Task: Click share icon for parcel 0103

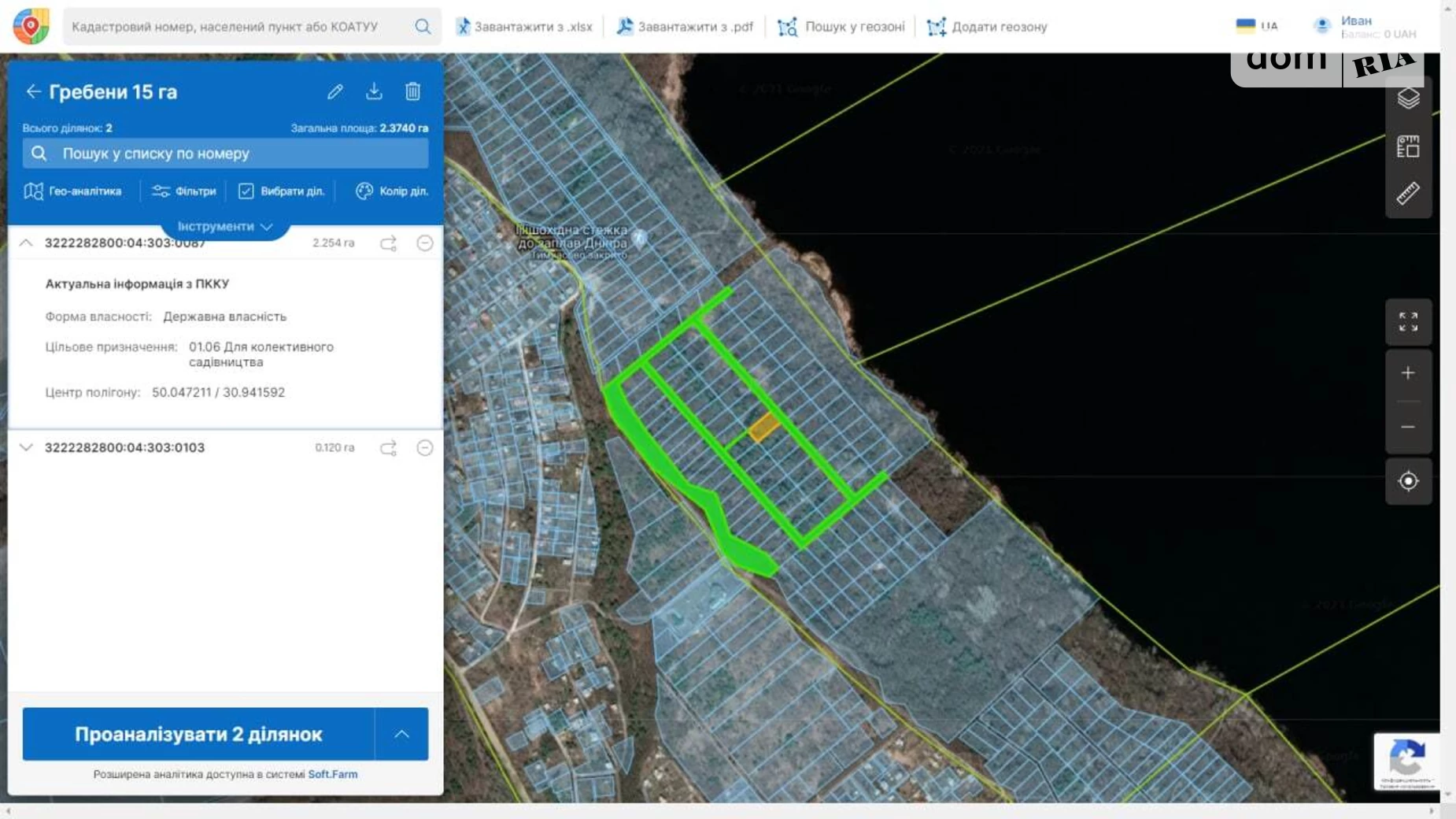Action: (x=388, y=447)
